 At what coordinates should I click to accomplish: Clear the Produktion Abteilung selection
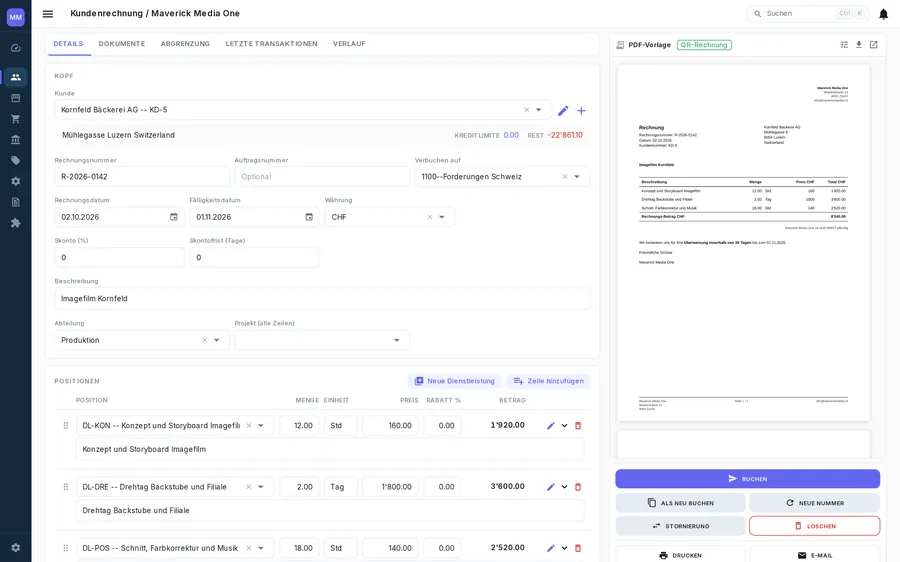[x=204, y=340]
